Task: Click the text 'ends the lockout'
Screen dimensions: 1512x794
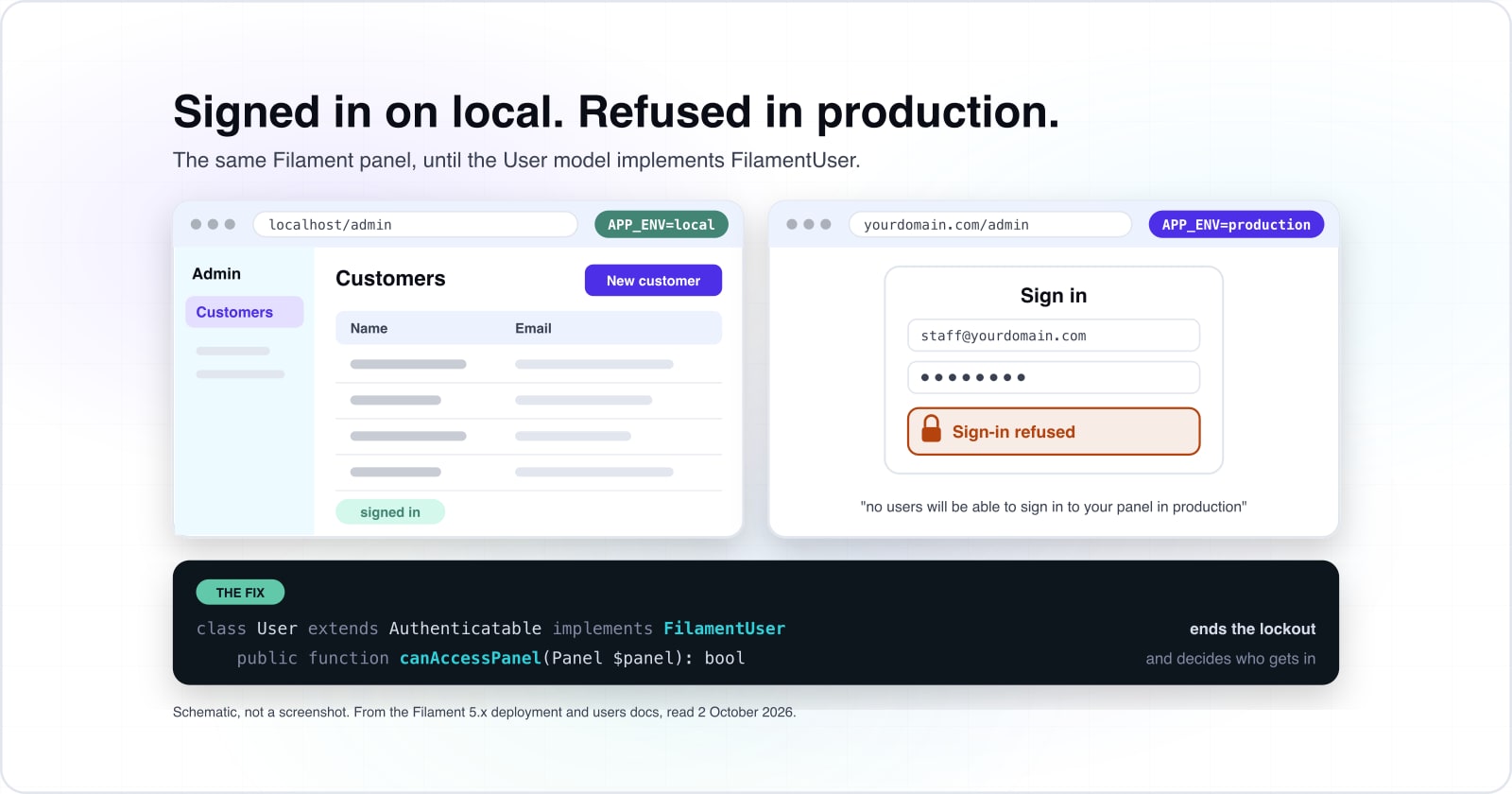Action: point(1252,630)
